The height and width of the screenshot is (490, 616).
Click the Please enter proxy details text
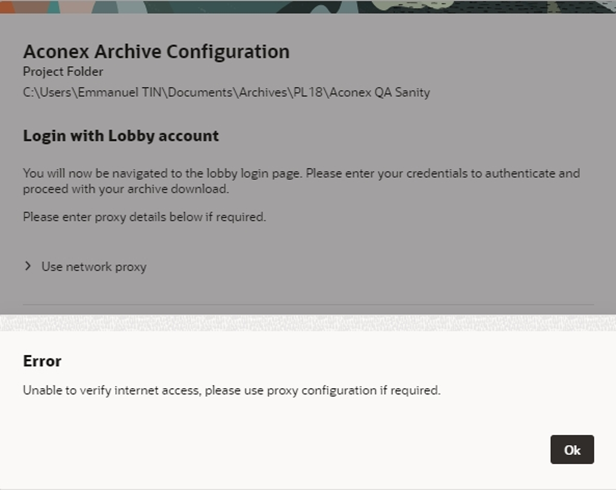click(x=145, y=217)
